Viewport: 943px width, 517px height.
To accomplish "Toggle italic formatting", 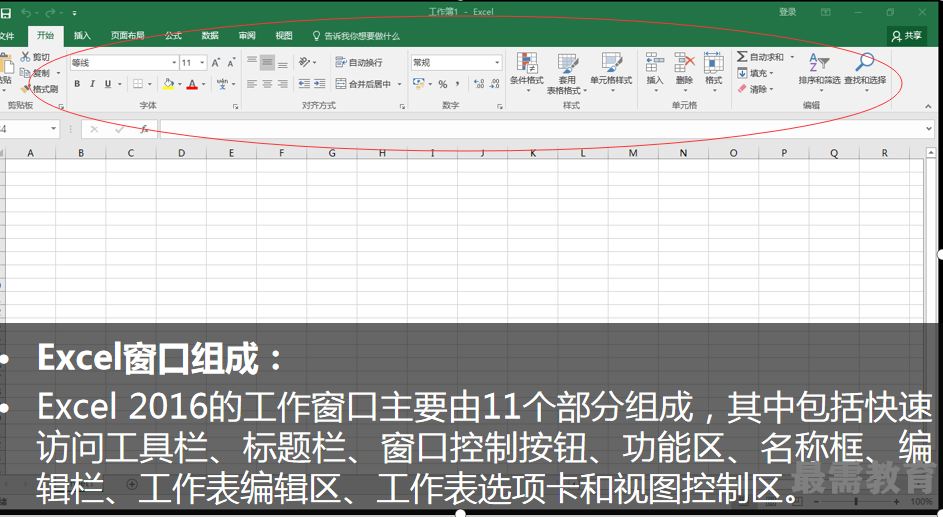I will (x=92, y=84).
